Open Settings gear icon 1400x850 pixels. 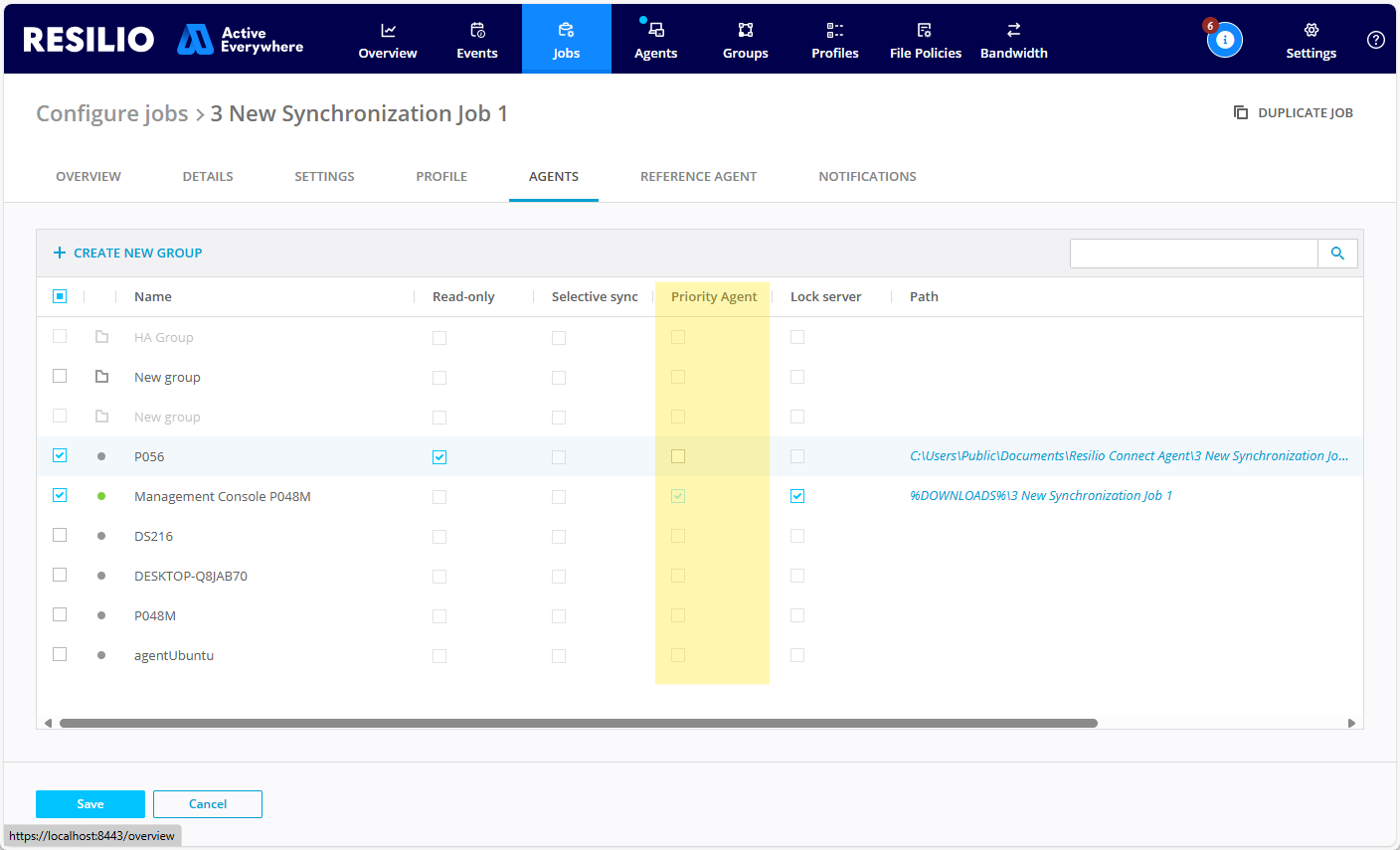point(1311,31)
